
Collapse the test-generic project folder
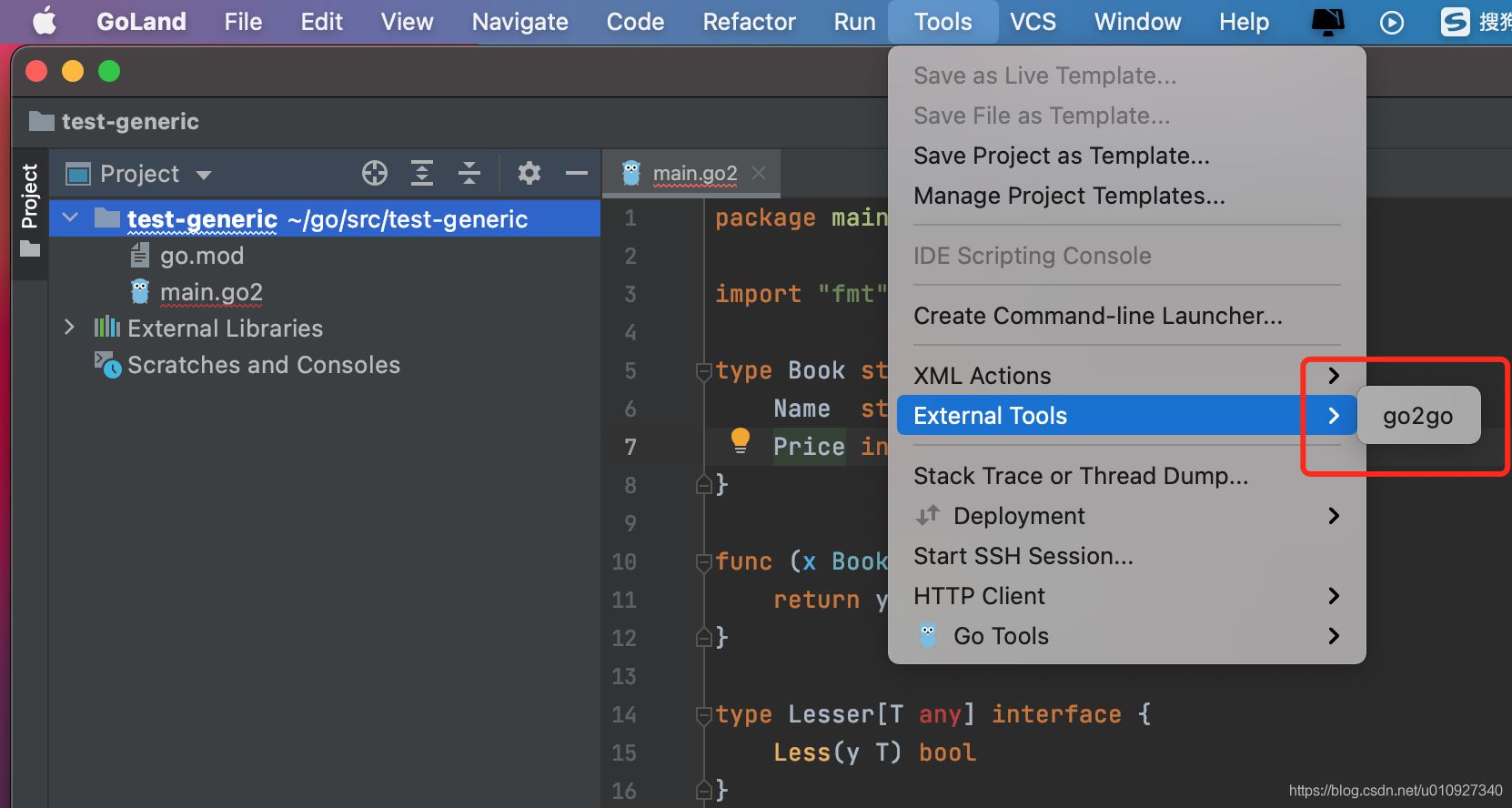point(70,218)
